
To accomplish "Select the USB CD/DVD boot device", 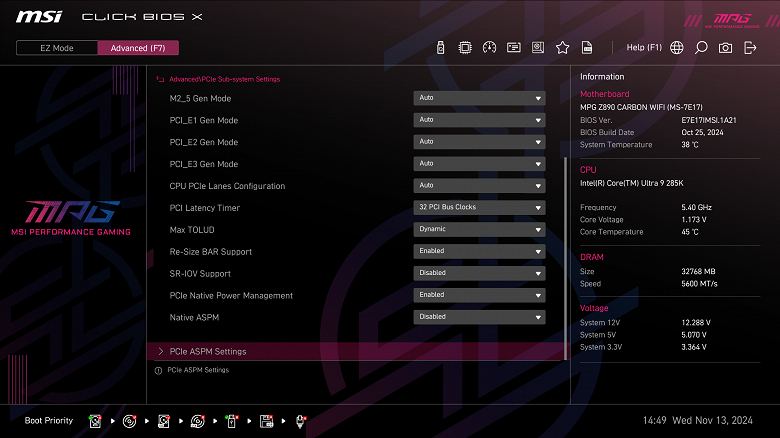I will (x=197, y=421).
